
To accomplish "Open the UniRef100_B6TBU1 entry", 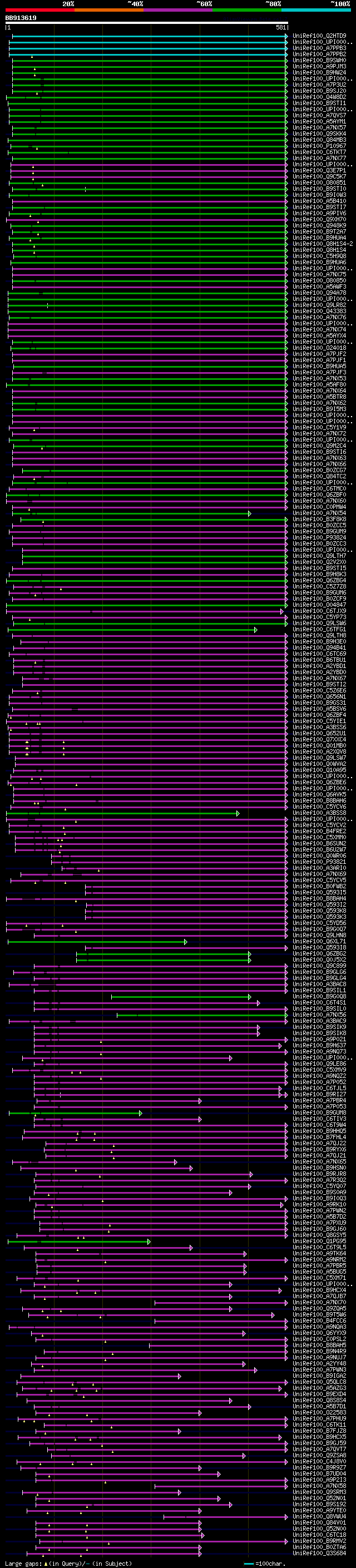I will click(x=319, y=660).
